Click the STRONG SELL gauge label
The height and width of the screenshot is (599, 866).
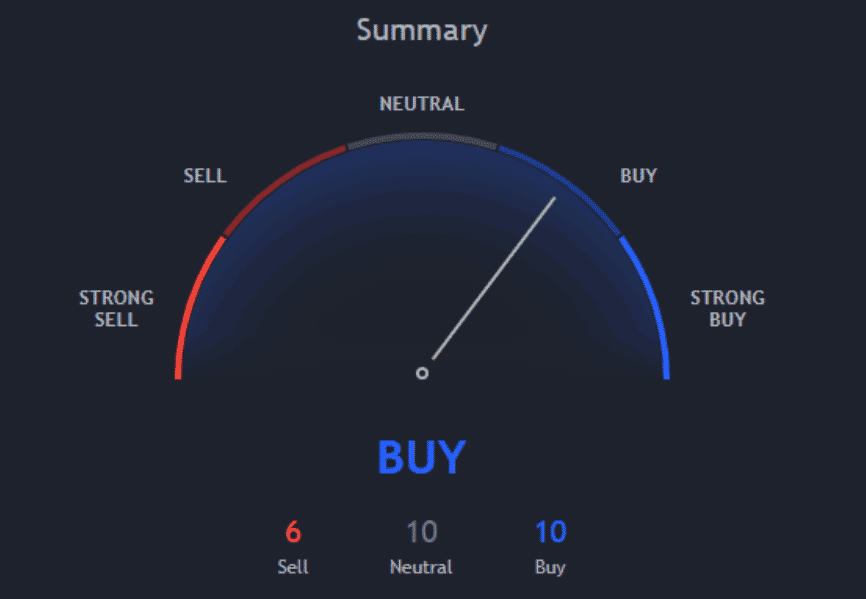[116, 309]
